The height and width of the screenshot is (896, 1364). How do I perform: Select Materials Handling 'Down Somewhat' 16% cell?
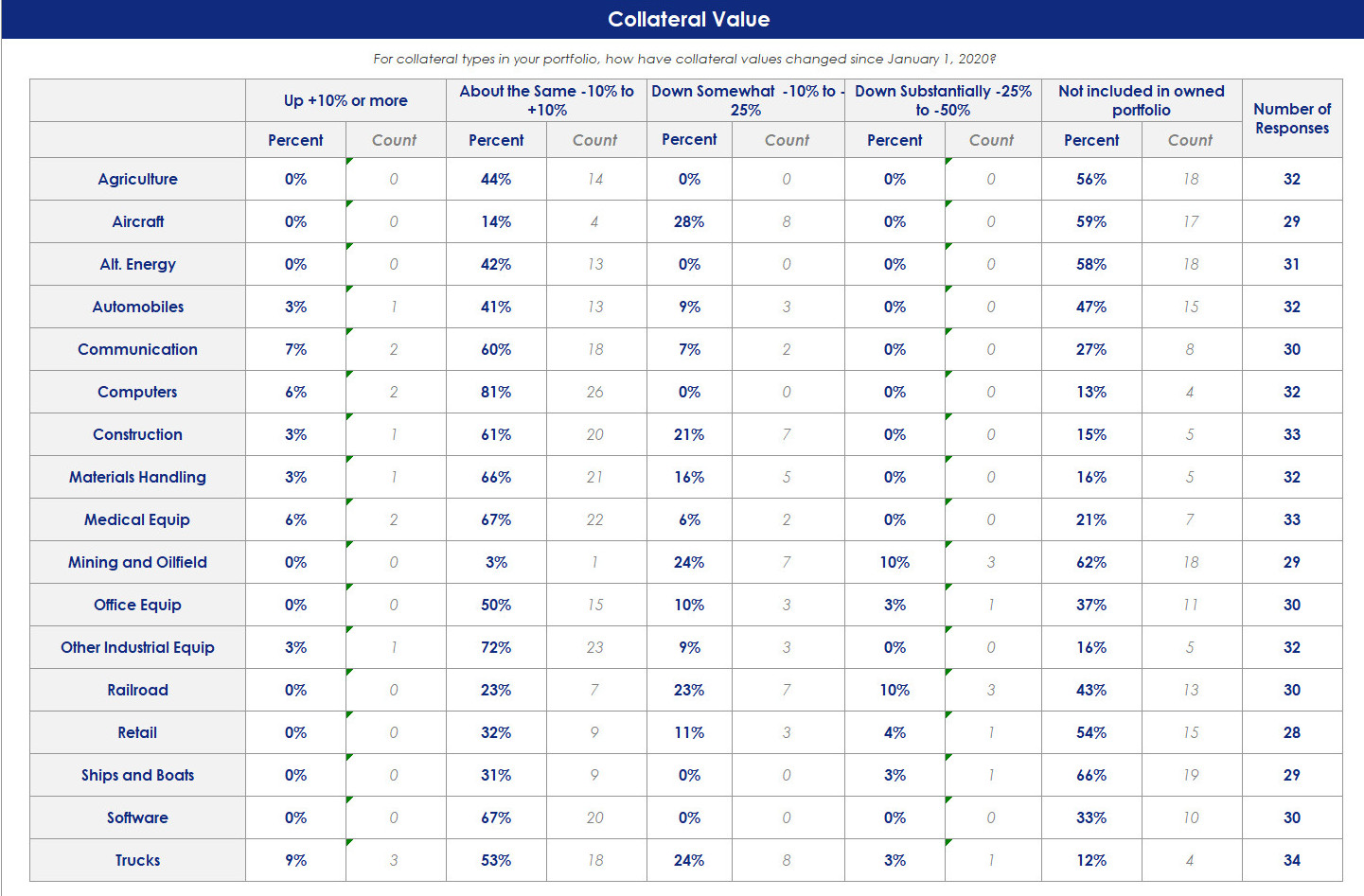pyautogui.click(x=689, y=477)
